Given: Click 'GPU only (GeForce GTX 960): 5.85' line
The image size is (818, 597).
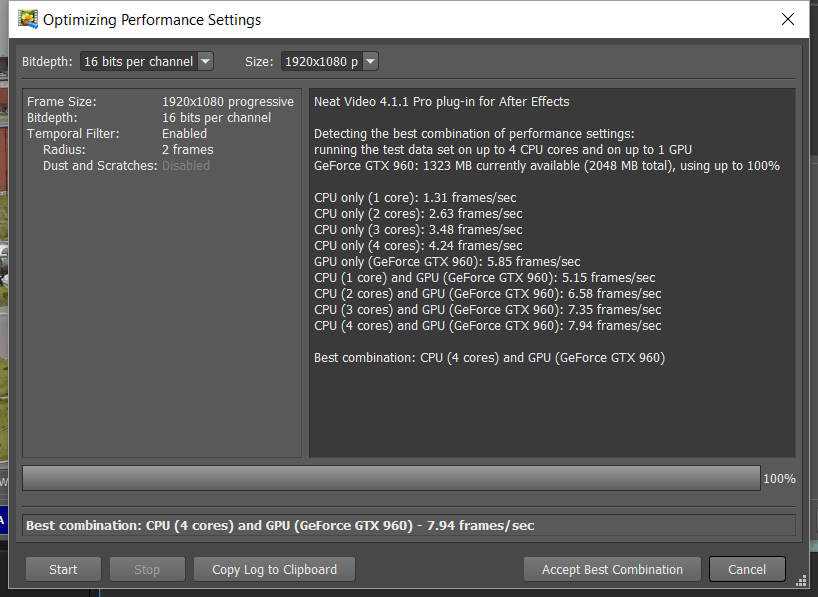Looking at the screenshot, I should click(x=447, y=261).
